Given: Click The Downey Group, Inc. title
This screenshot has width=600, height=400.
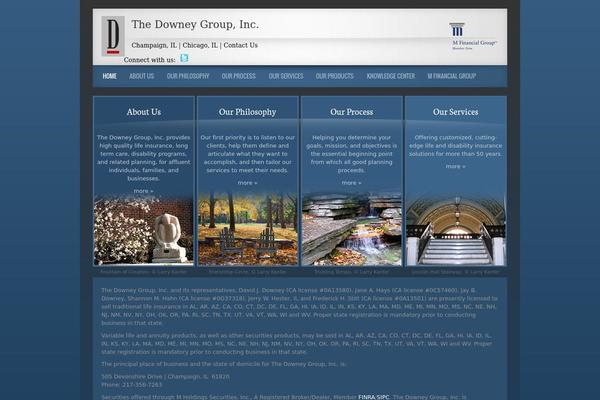Looking at the screenshot, I should click(x=195, y=24).
